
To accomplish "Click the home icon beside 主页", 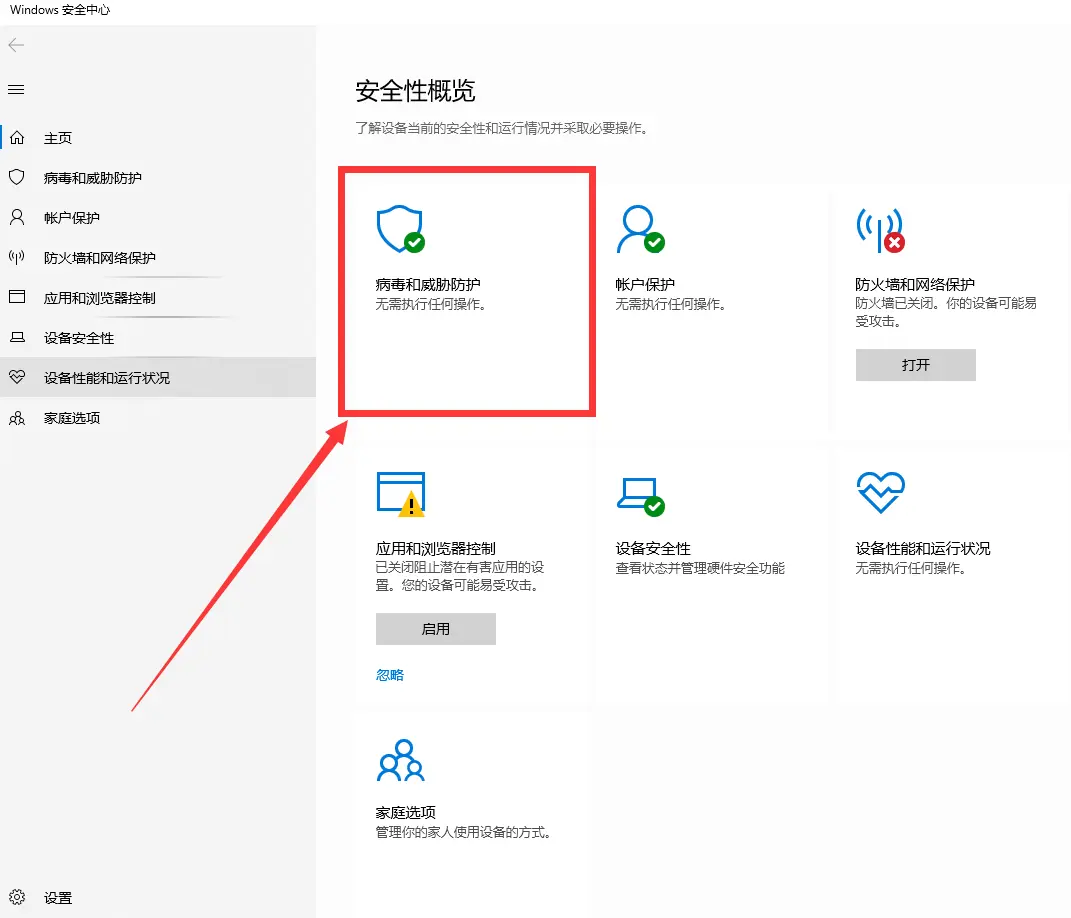I will click(17, 137).
